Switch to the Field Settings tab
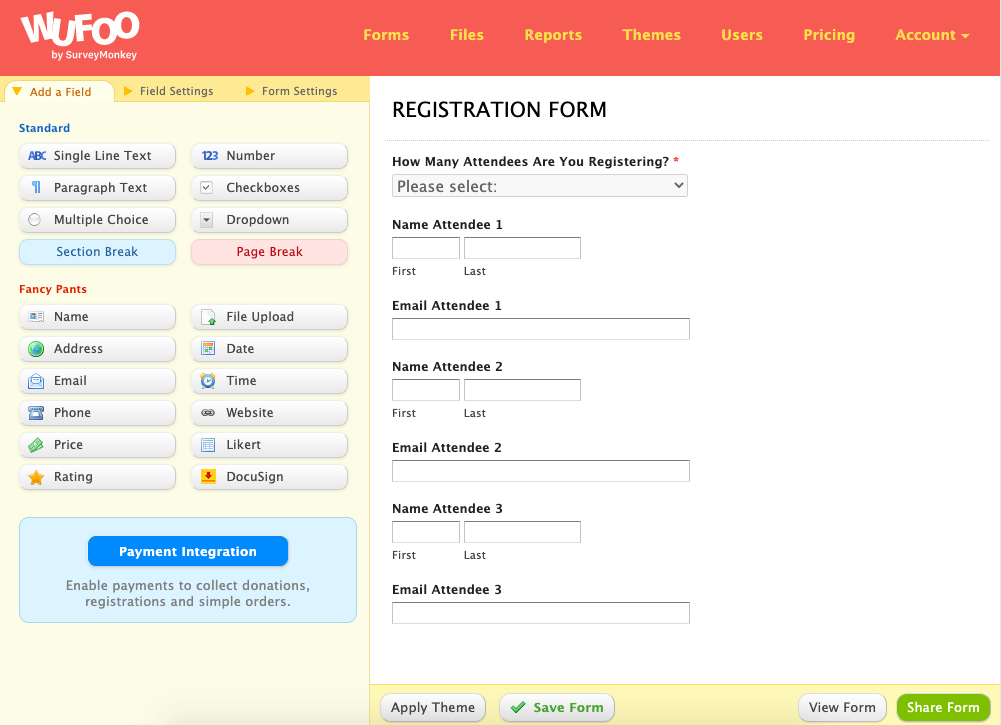 [x=176, y=91]
